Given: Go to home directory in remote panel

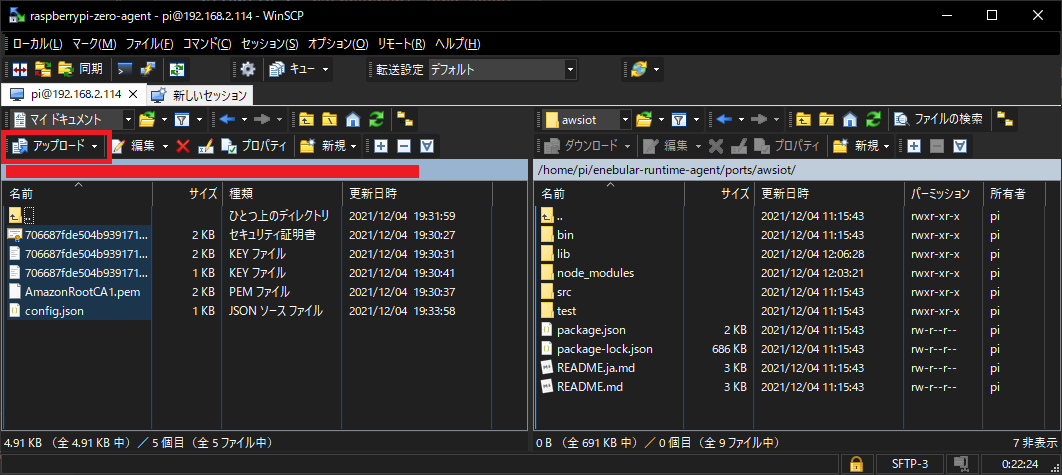Looking at the screenshot, I should (x=850, y=120).
